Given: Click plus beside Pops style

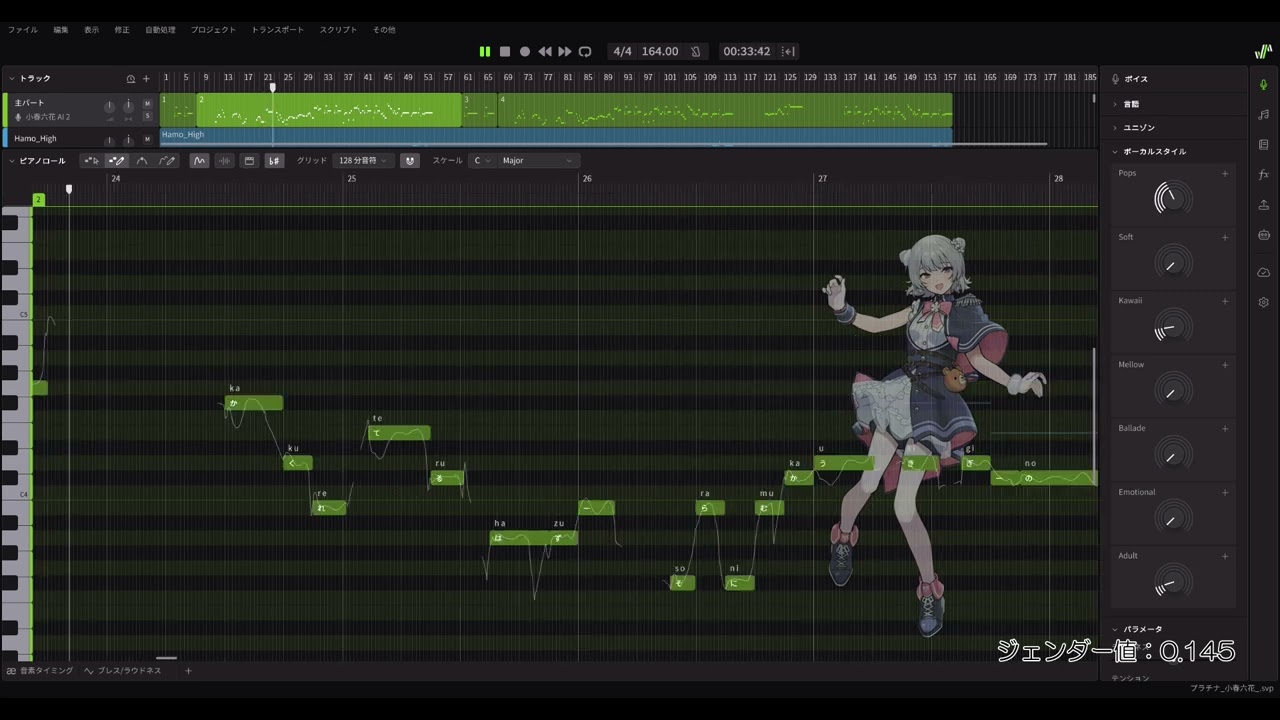Looking at the screenshot, I should (1225, 174).
